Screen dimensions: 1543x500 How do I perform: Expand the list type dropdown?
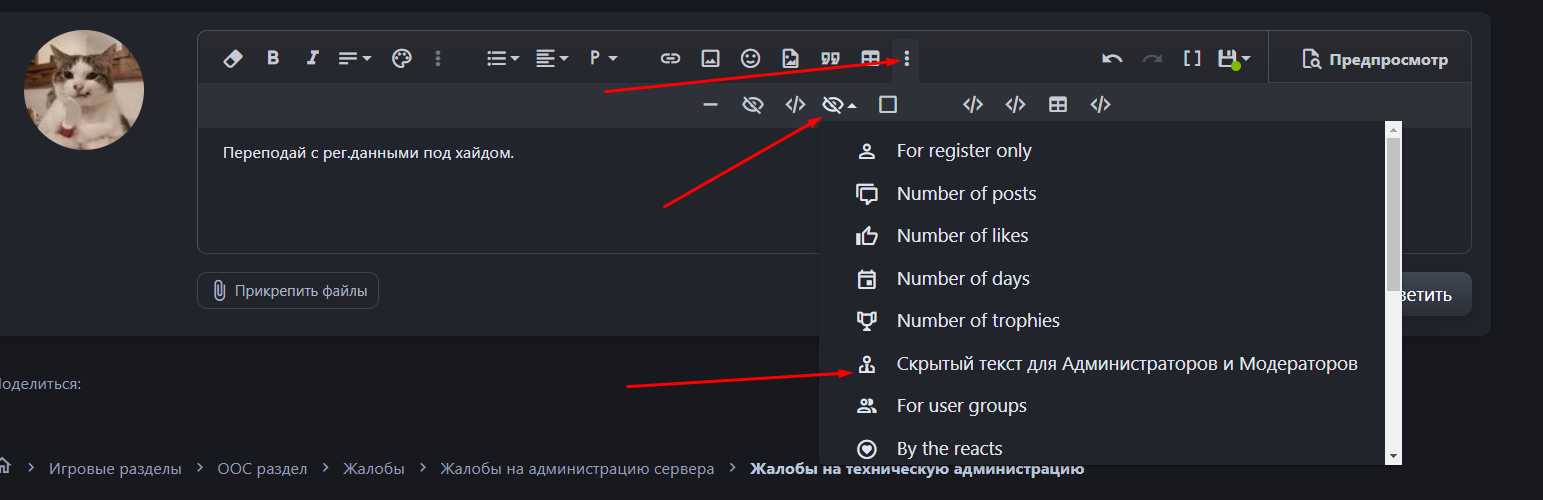[x=502, y=59]
